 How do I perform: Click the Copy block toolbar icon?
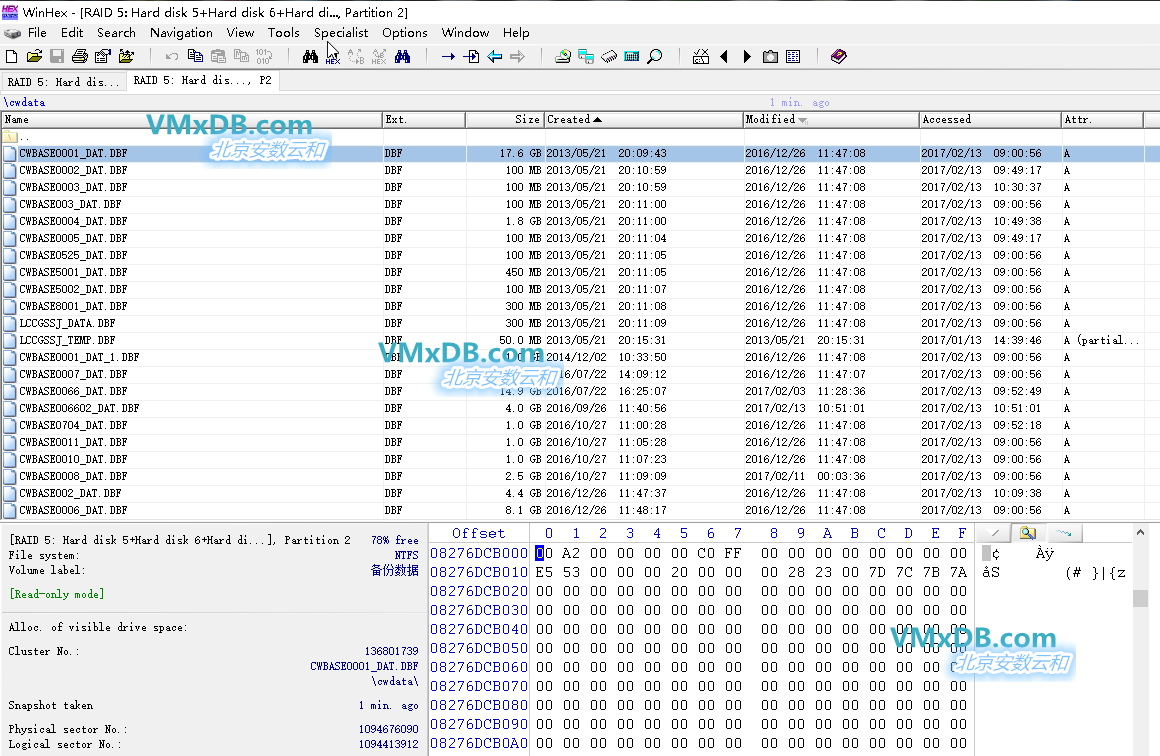click(195, 56)
